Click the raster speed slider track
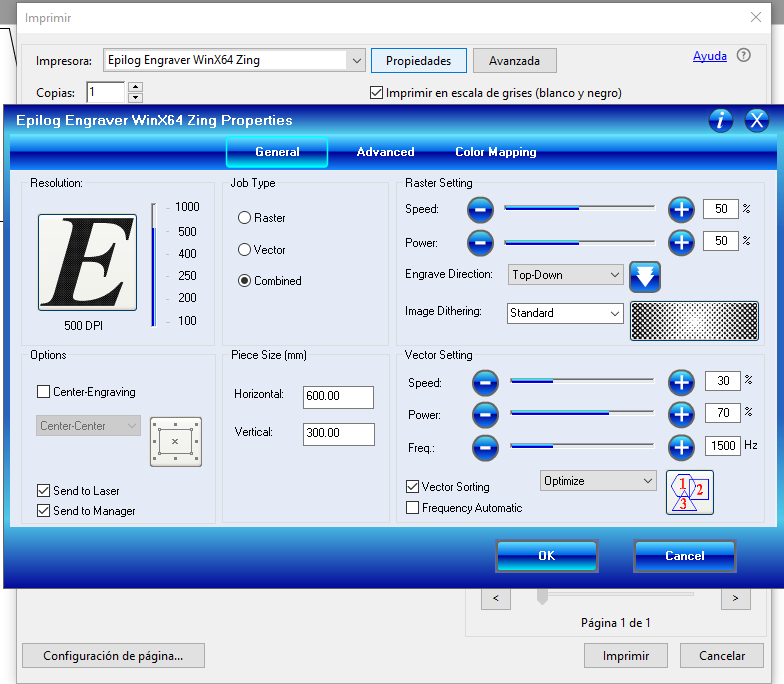 point(580,208)
